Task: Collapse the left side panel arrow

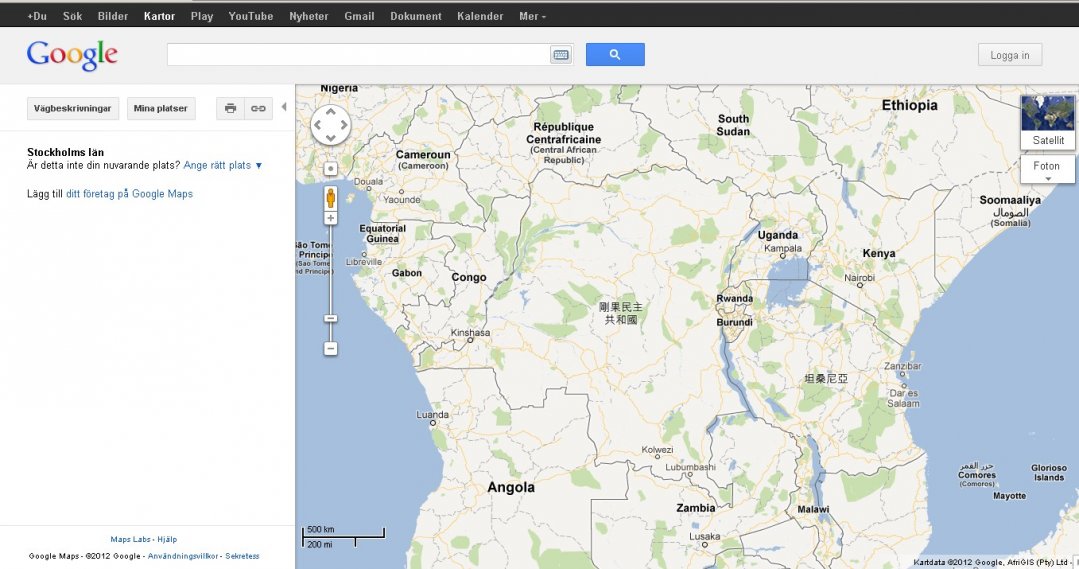Action: [x=284, y=108]
